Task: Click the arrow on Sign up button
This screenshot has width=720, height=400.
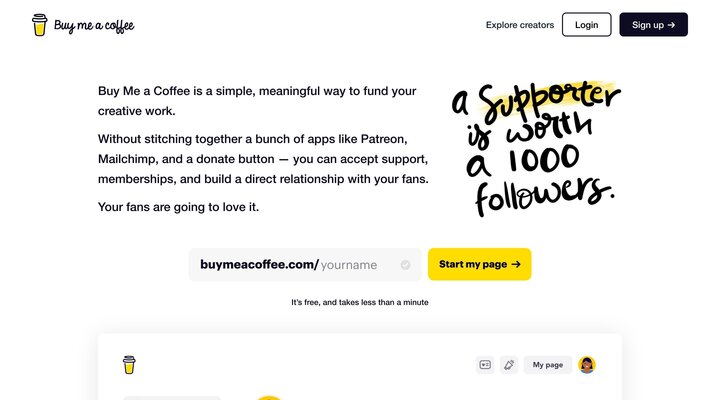Action: click(672, 25)
